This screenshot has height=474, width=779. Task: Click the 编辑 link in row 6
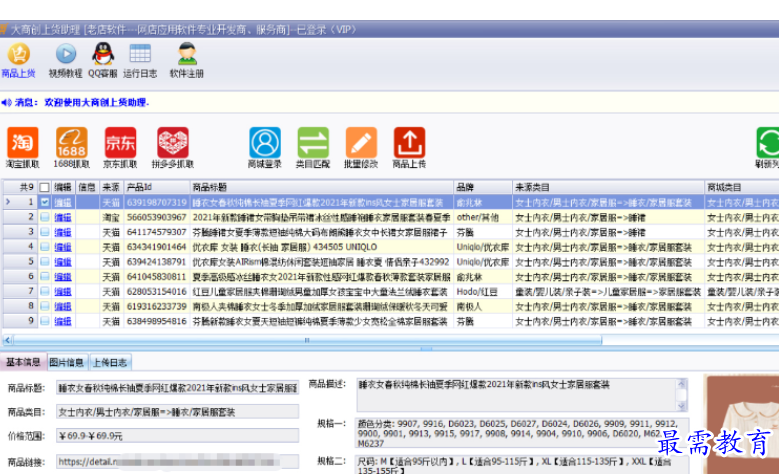(63, 277)
